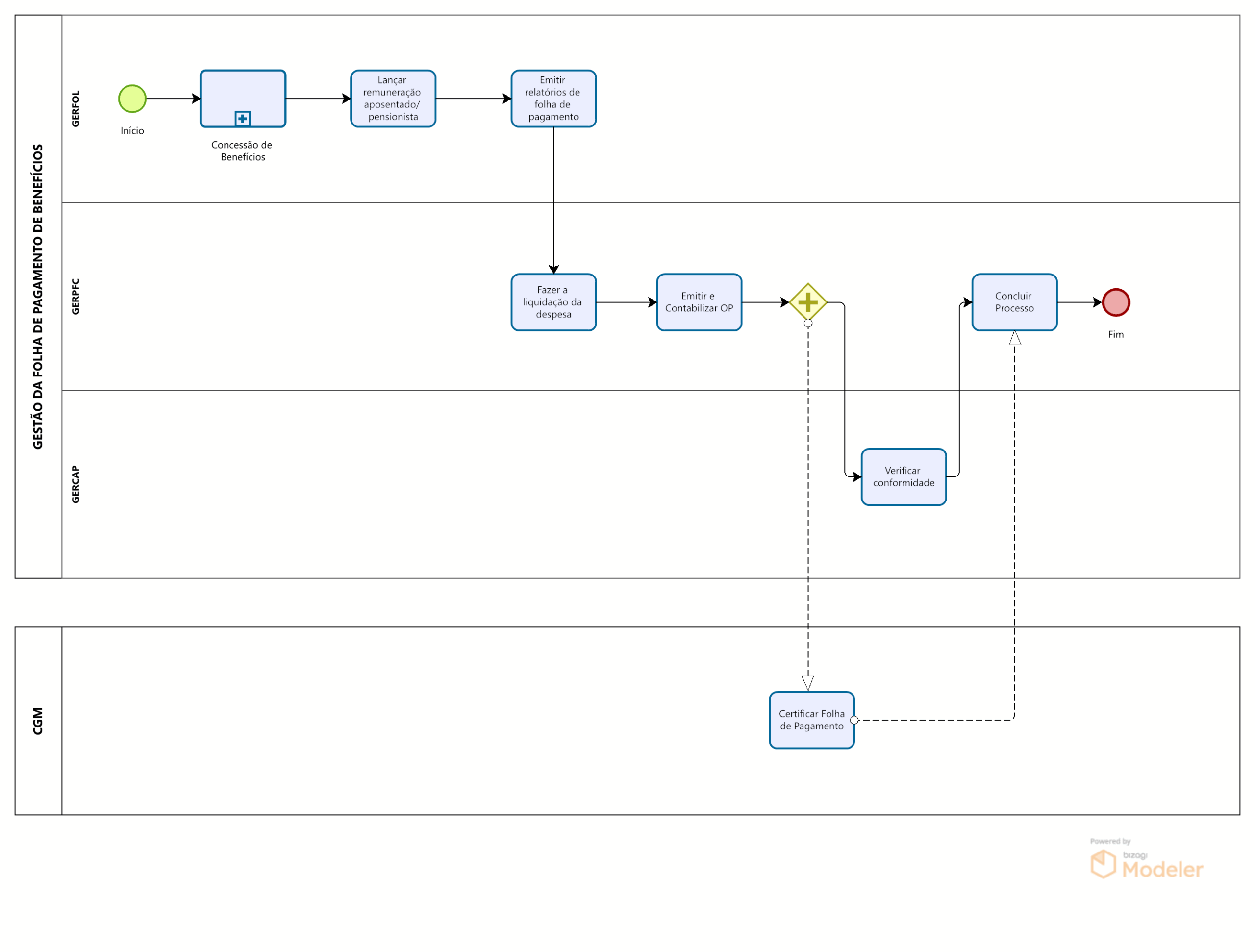Click the green Início start event
Image resolution: width=1255 pixels, height=952 pixels.
click(x=132, y=99)
